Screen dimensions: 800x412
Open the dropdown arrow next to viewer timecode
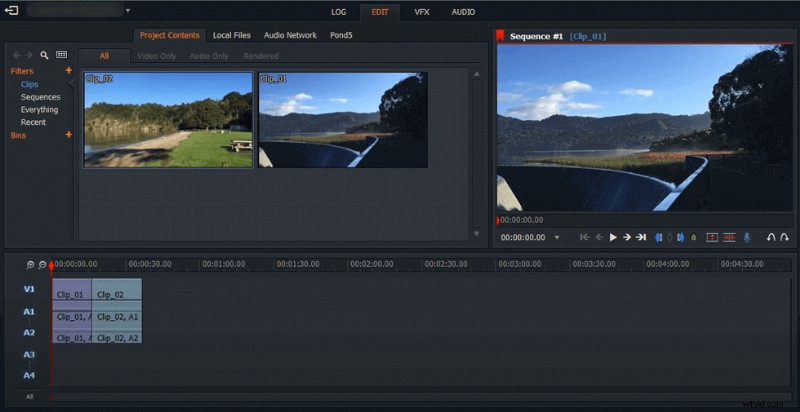click(x=557, y=238)
